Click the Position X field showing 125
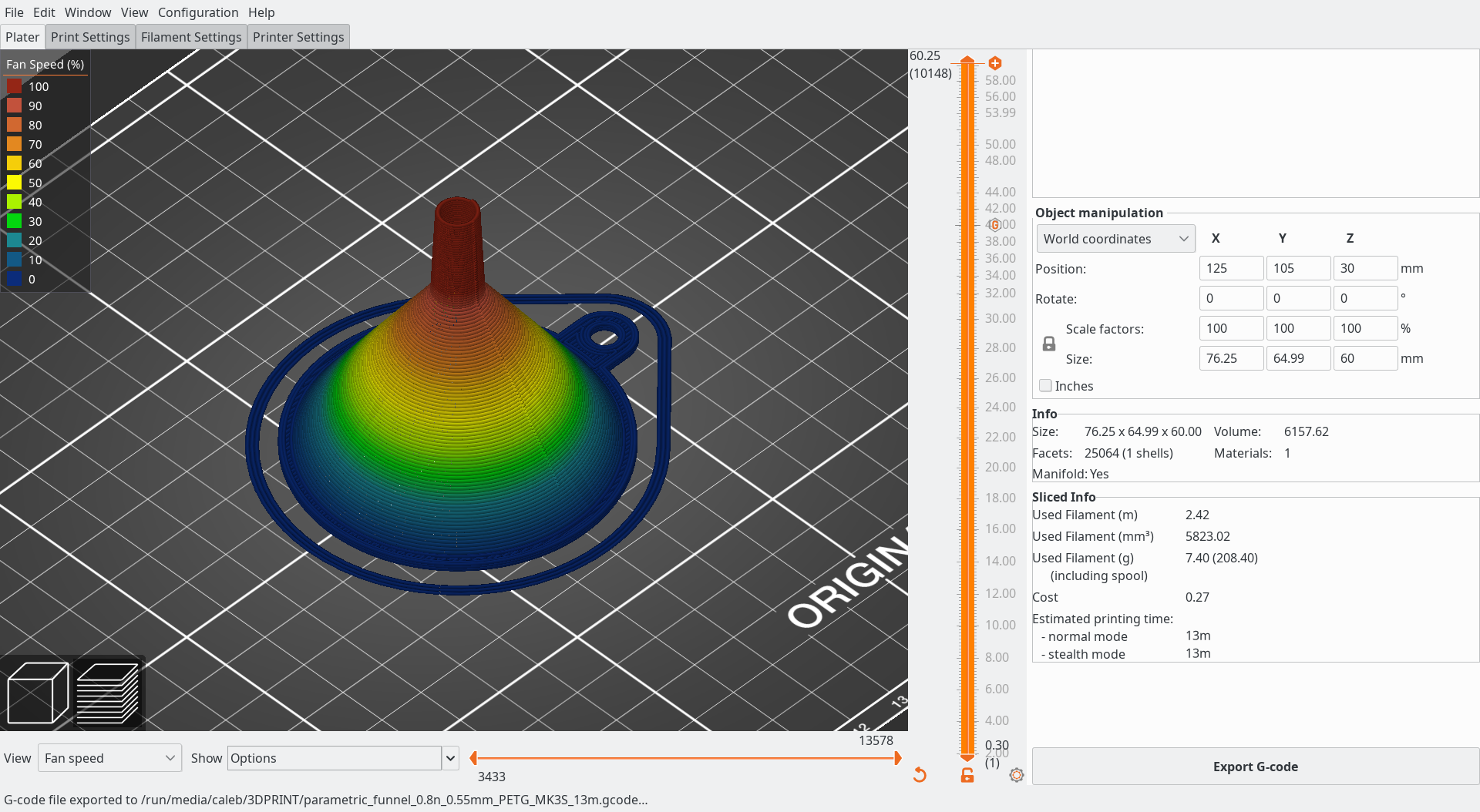Screen dimensions: 1480x812 point(1231,268)
